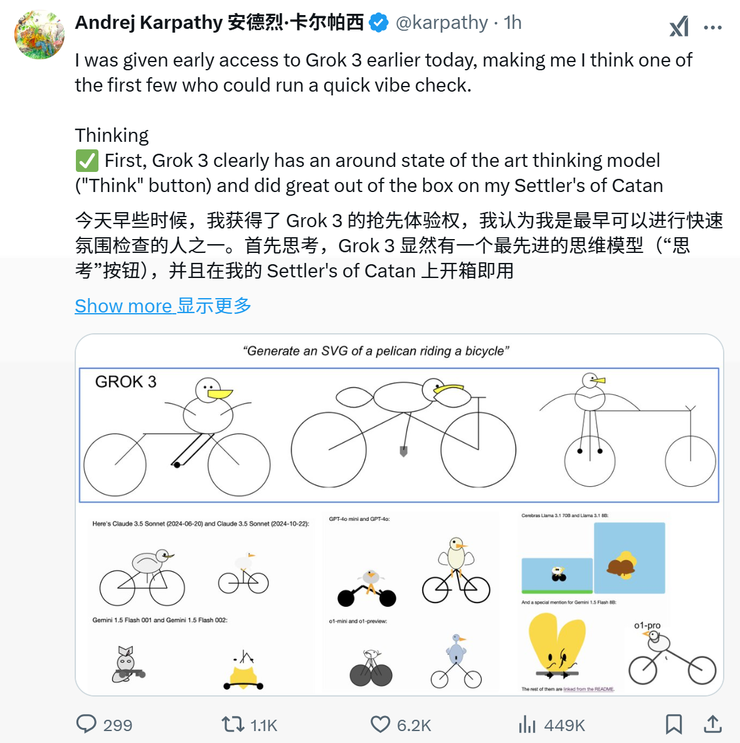Open the view analytics bar chart icon

click(x=528, y=724)
